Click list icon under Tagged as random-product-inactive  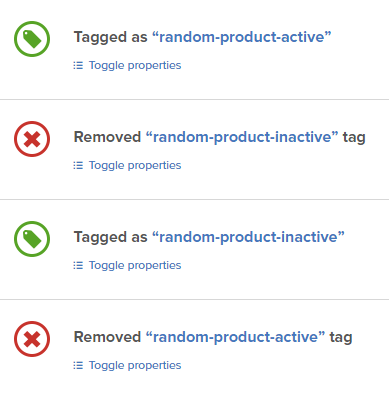click(78, 265)
